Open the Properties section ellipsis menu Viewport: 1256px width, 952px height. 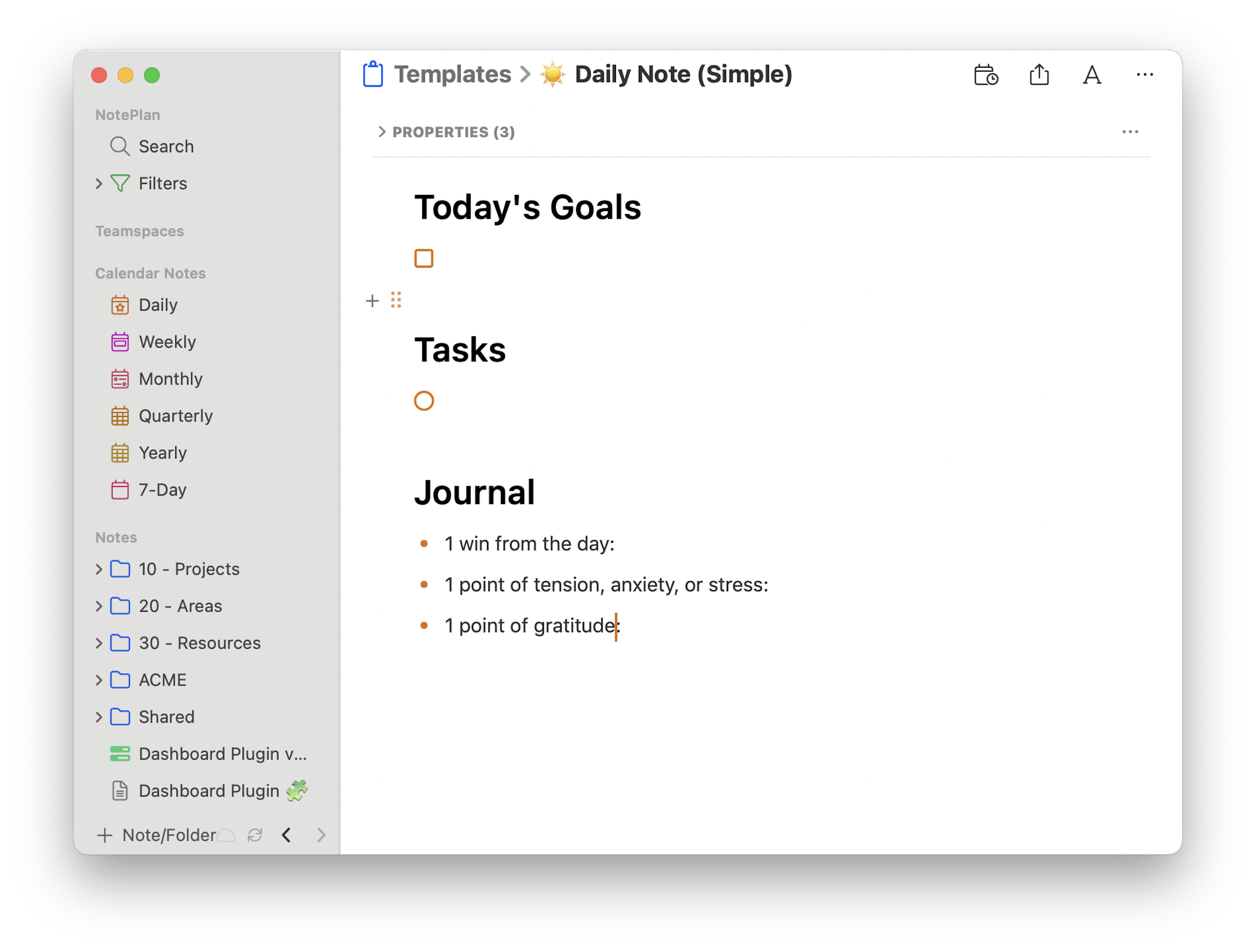point(1130,132)
